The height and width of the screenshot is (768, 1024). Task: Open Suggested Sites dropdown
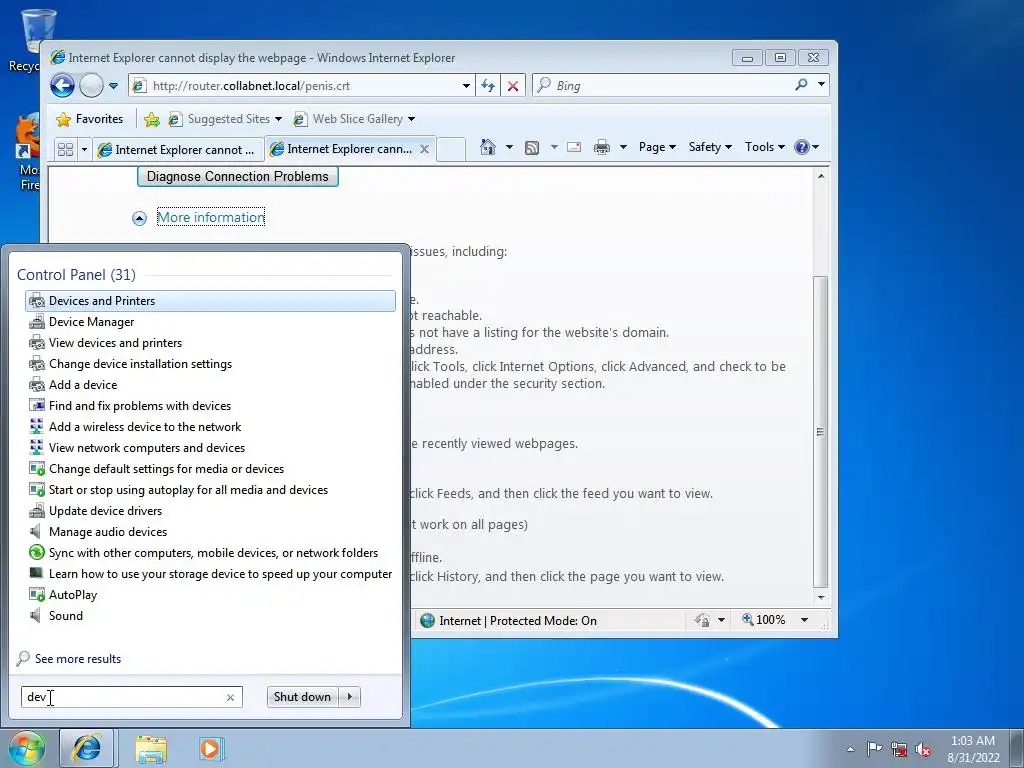225,119
